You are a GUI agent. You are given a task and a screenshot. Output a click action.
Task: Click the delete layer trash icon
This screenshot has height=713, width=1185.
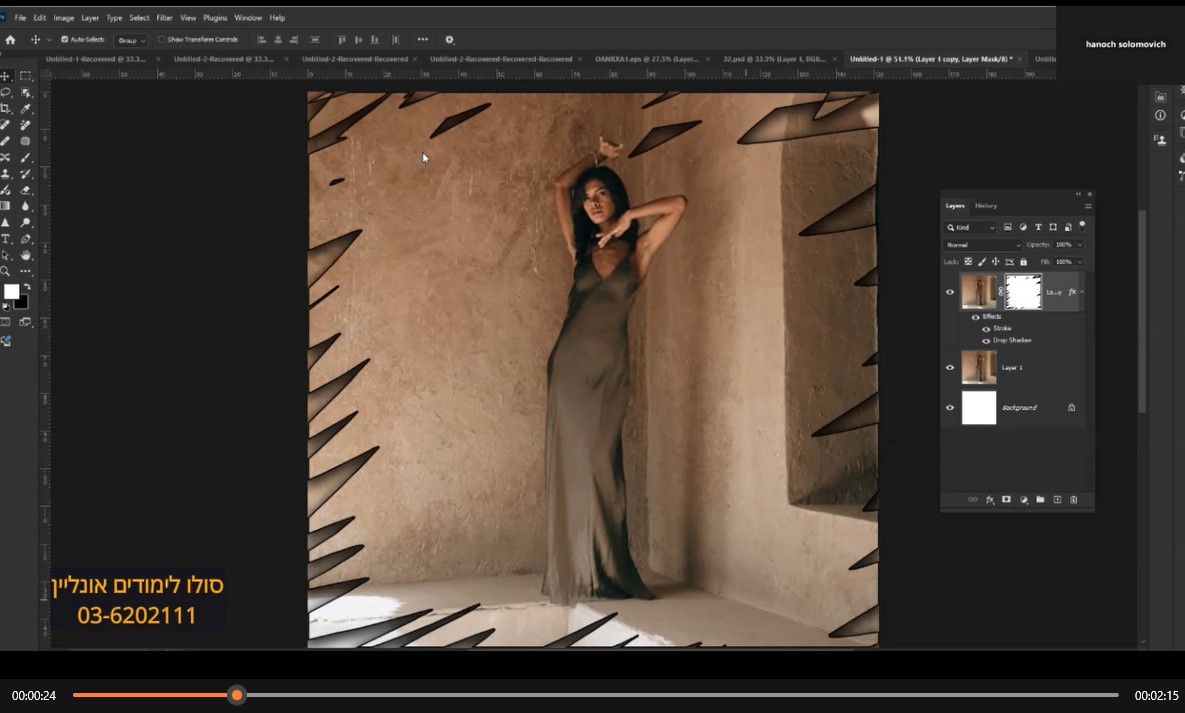point(1074,499)
